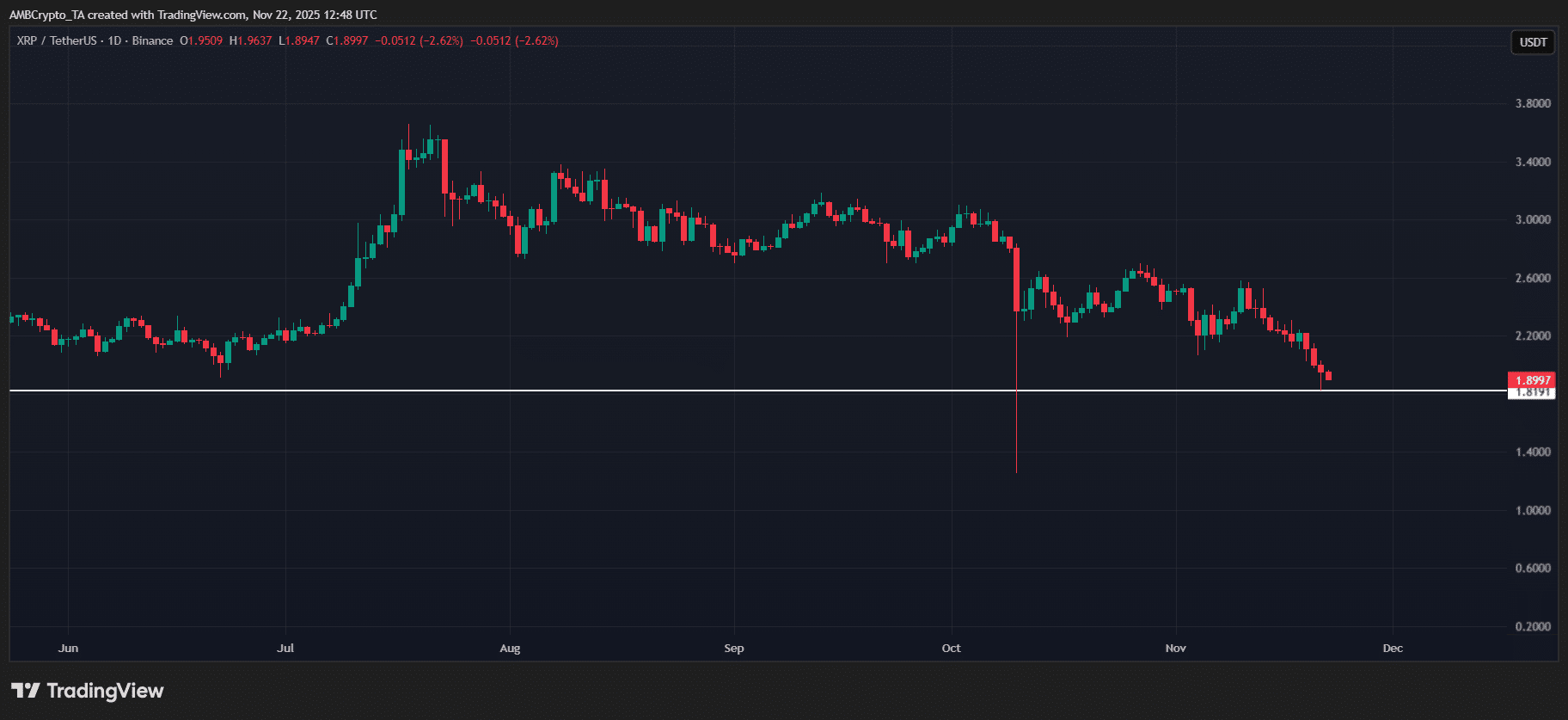Click the 1.0000 price scale label
The height and width of the screenshot is (720, 1568).
[1532, 510]
